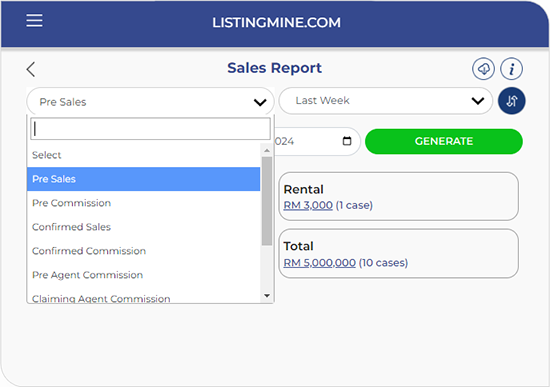Select the Pre Sales option
Screen dimensions: 550x387
pyautogui.click(x=143, y=179)
